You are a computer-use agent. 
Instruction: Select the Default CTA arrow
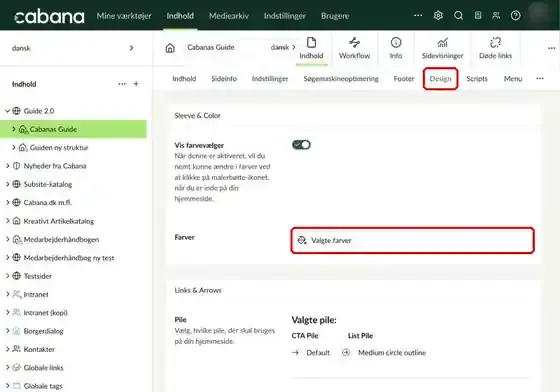pos(311,353)
